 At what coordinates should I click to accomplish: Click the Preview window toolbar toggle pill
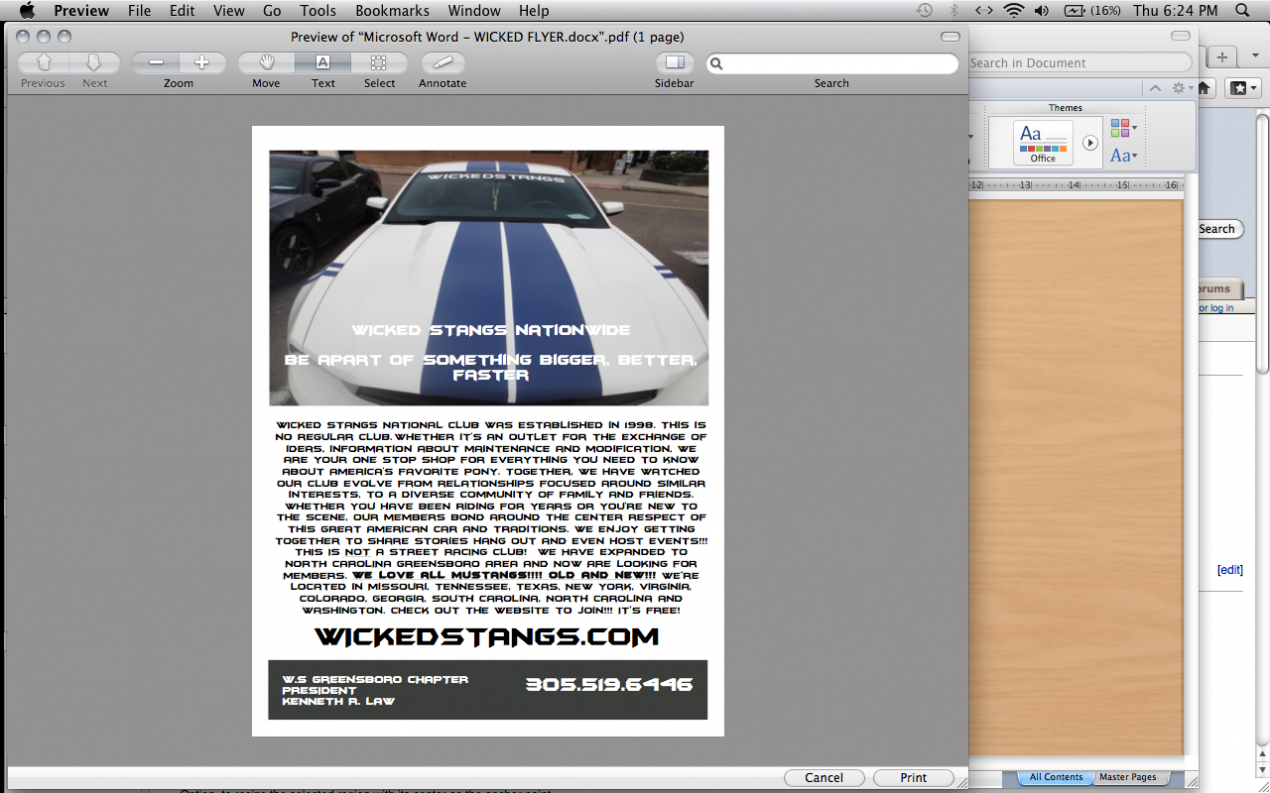pyautogui.click(x=950, y=37)
